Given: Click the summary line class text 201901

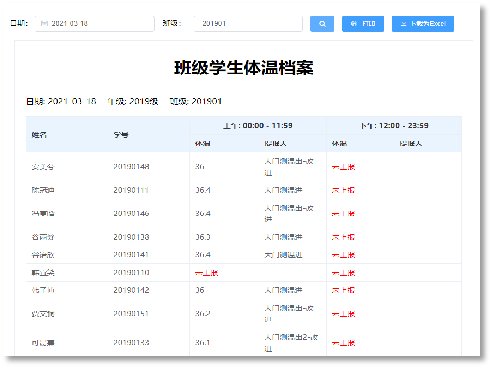Looking at the screenshot, I should (206, 101).
